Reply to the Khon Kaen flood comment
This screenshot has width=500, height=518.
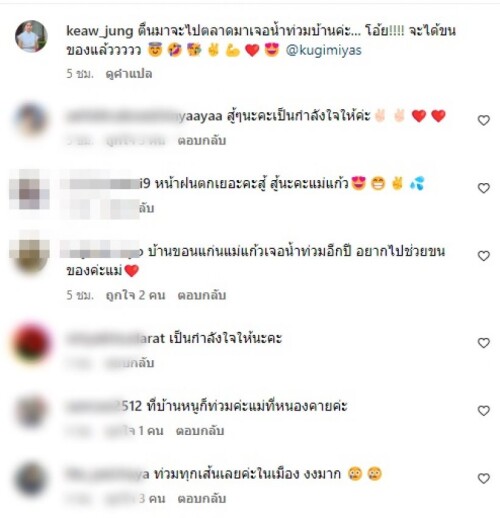pos(202,295)
